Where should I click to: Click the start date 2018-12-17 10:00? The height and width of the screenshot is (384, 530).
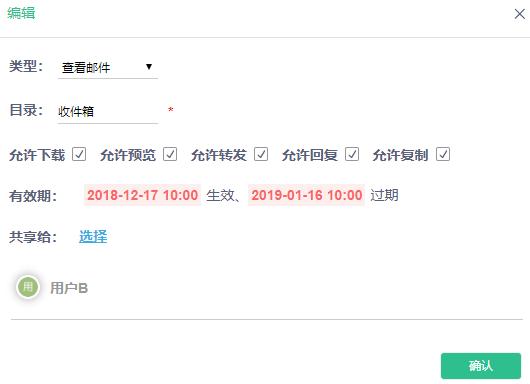point(142,195)
